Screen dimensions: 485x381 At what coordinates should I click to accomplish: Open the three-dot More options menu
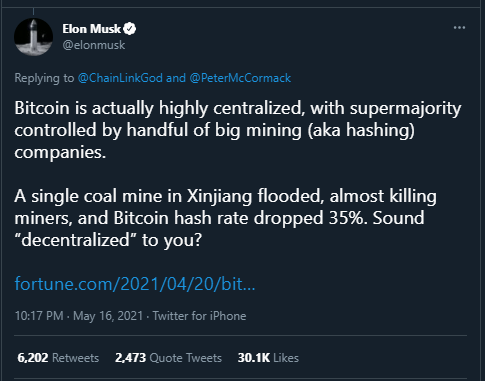tap(459, 28)
